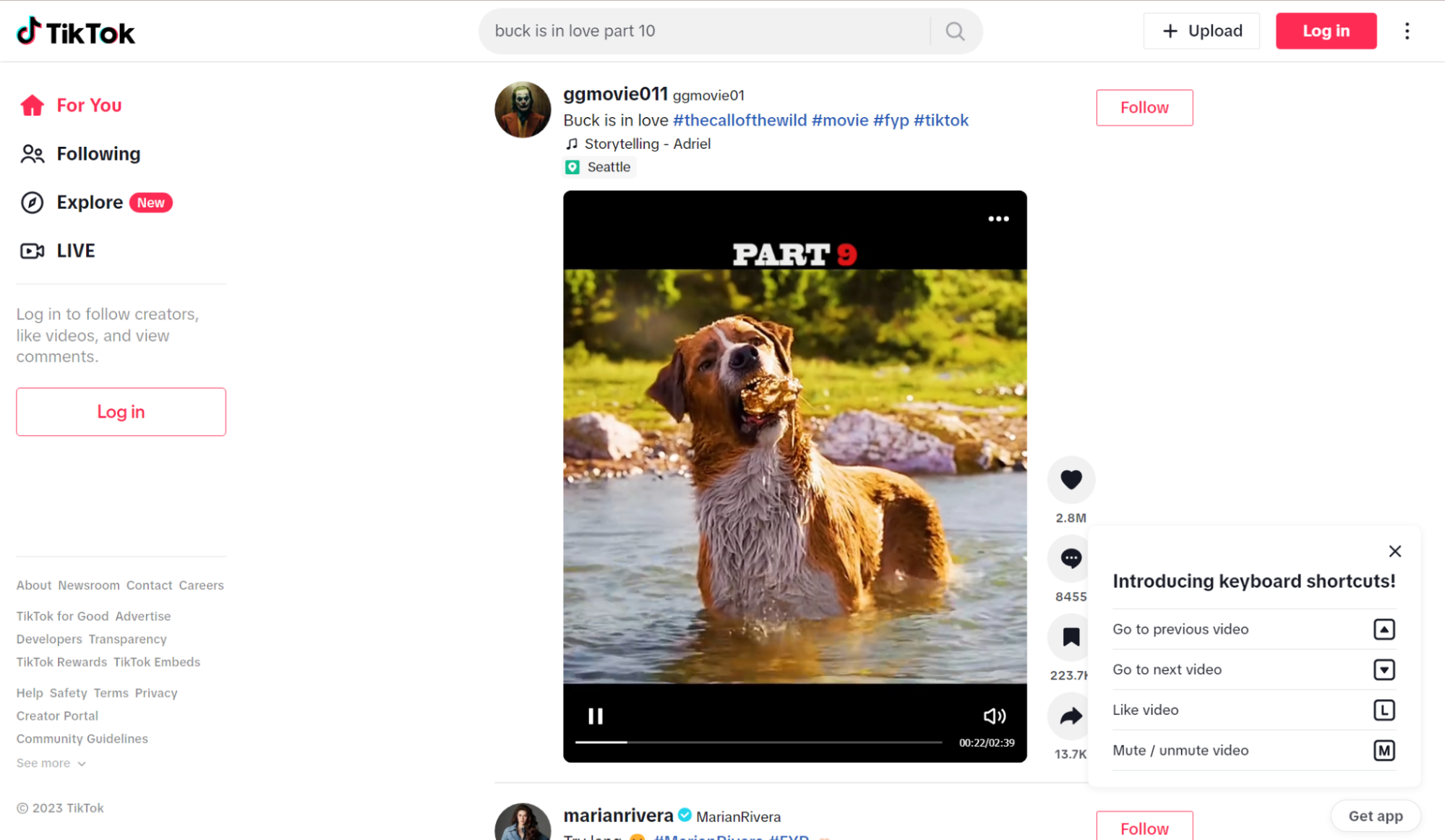Share video with arrow icon
Viewport: 1445px width, 840px height.
pyautogui.click(x=1071, y=716)
